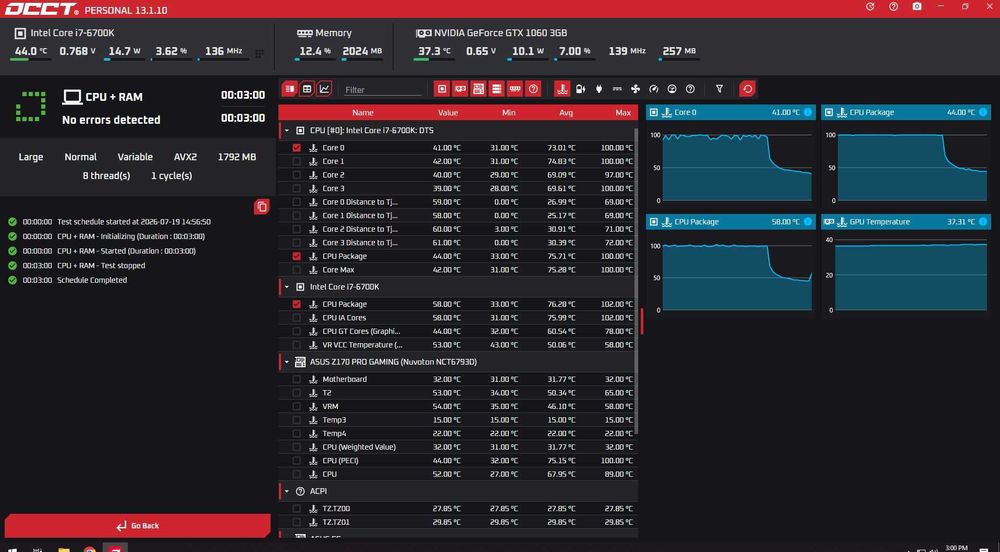Copy the test log with red copy icon
The width and height of the screenshot is (1000, 552).
(x=261, y=207)
